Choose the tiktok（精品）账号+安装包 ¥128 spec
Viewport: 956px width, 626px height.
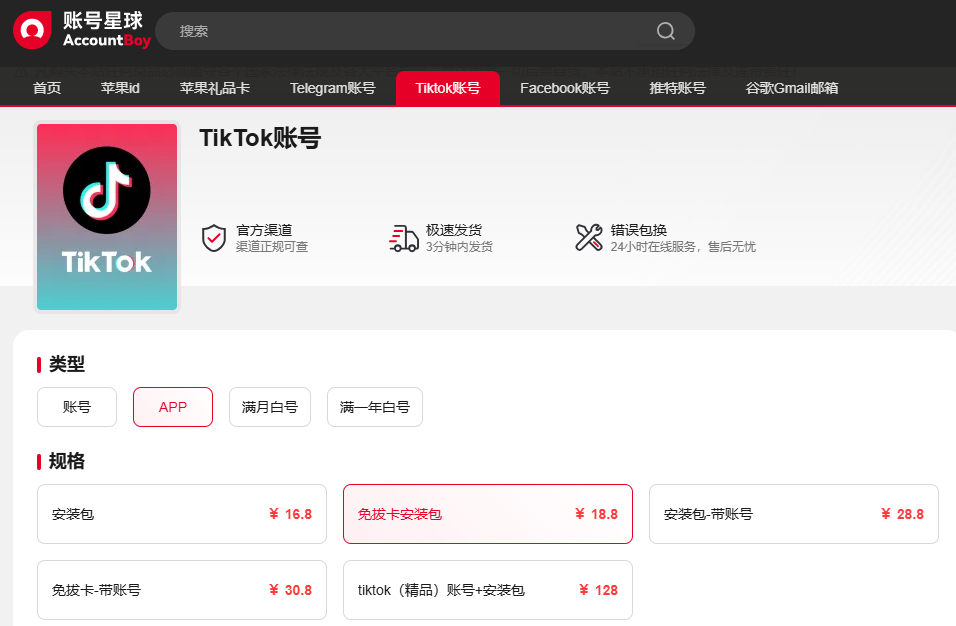488,590
